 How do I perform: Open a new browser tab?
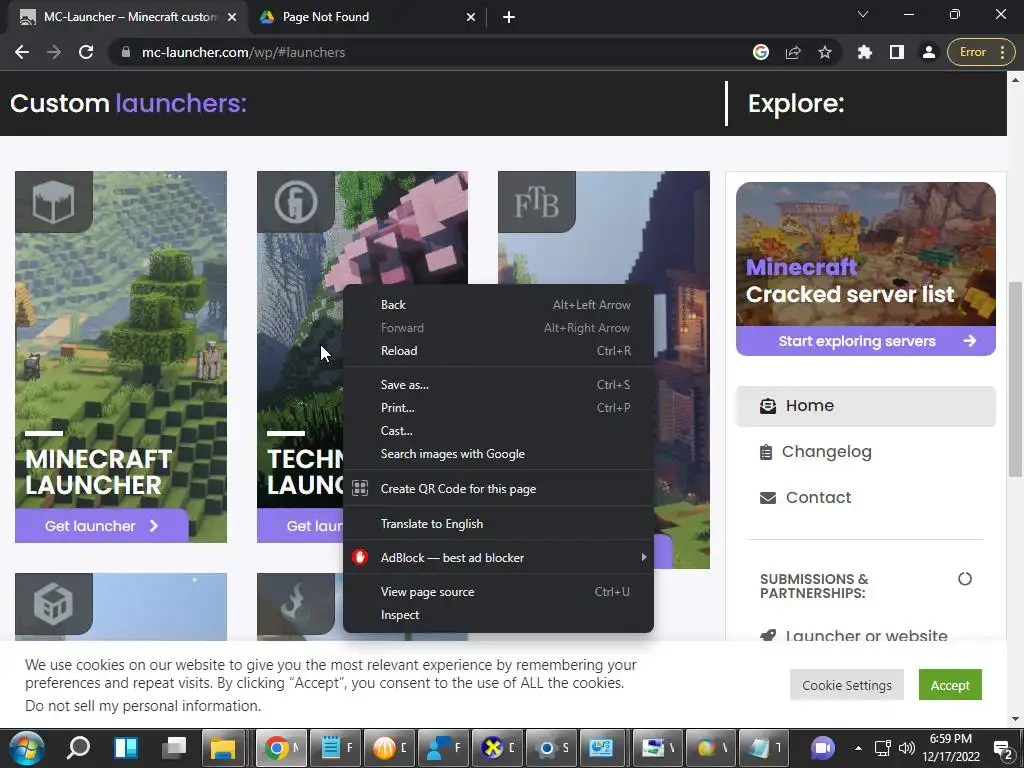click(509, 18)
